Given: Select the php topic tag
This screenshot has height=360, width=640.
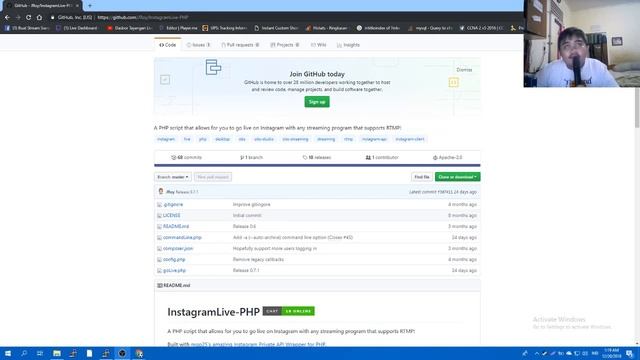Looking at the screenshot, I should point(202,139).
